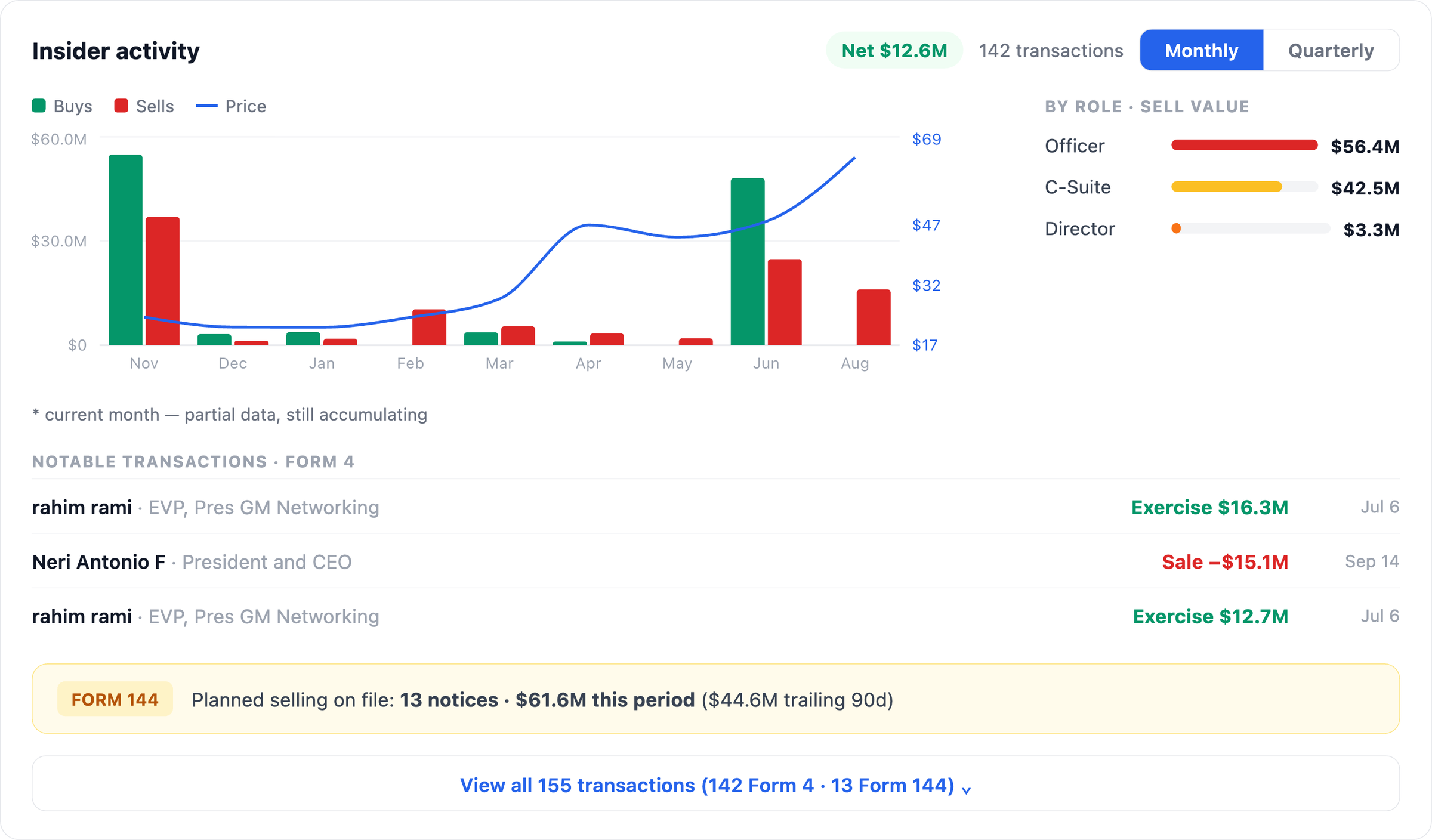Click the Aug month axis label
Screen dimensions: 1432x840
coord(854,363)
